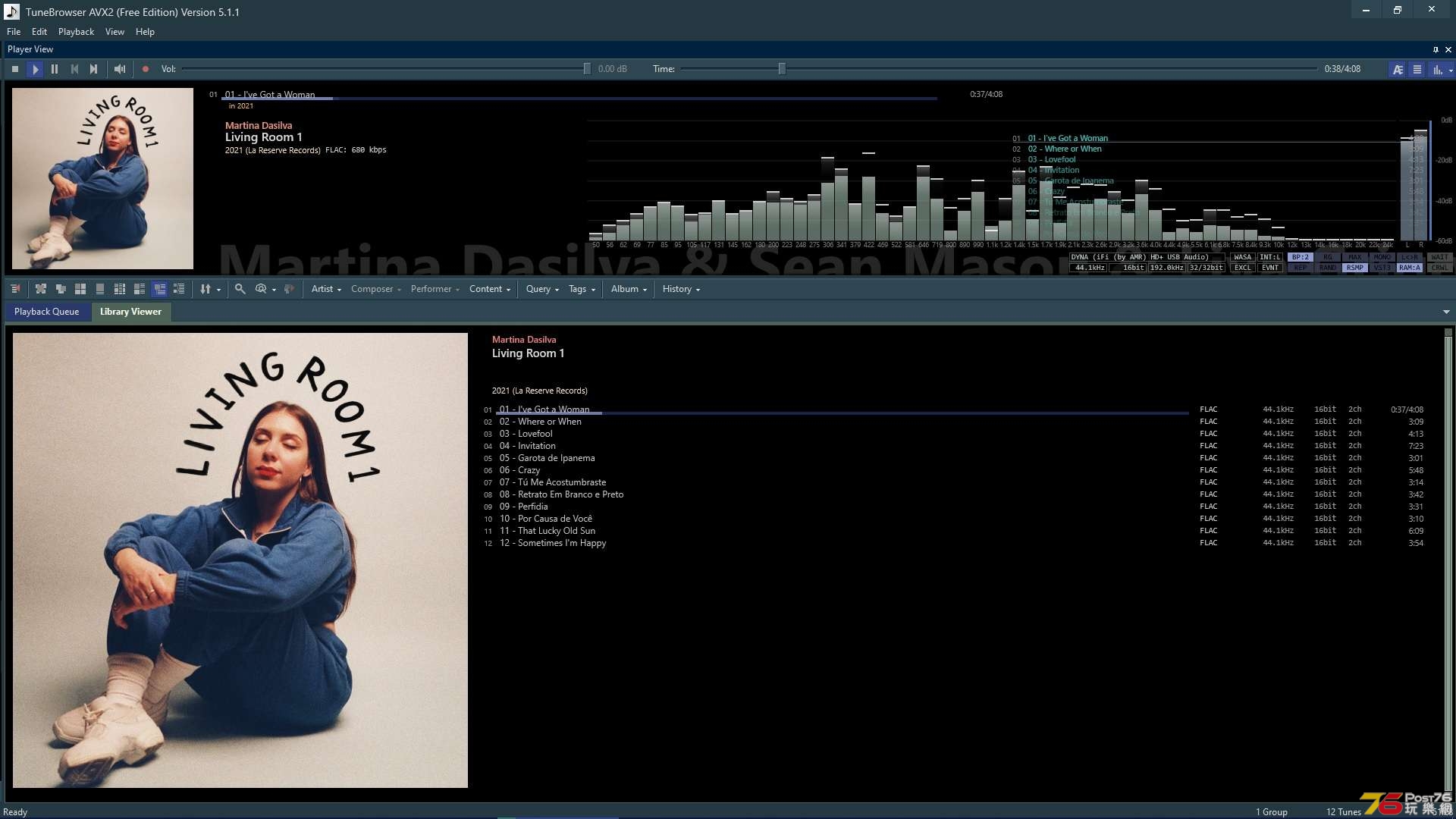
Task: Select the split grid and list view icon
Action: (120, 289)
